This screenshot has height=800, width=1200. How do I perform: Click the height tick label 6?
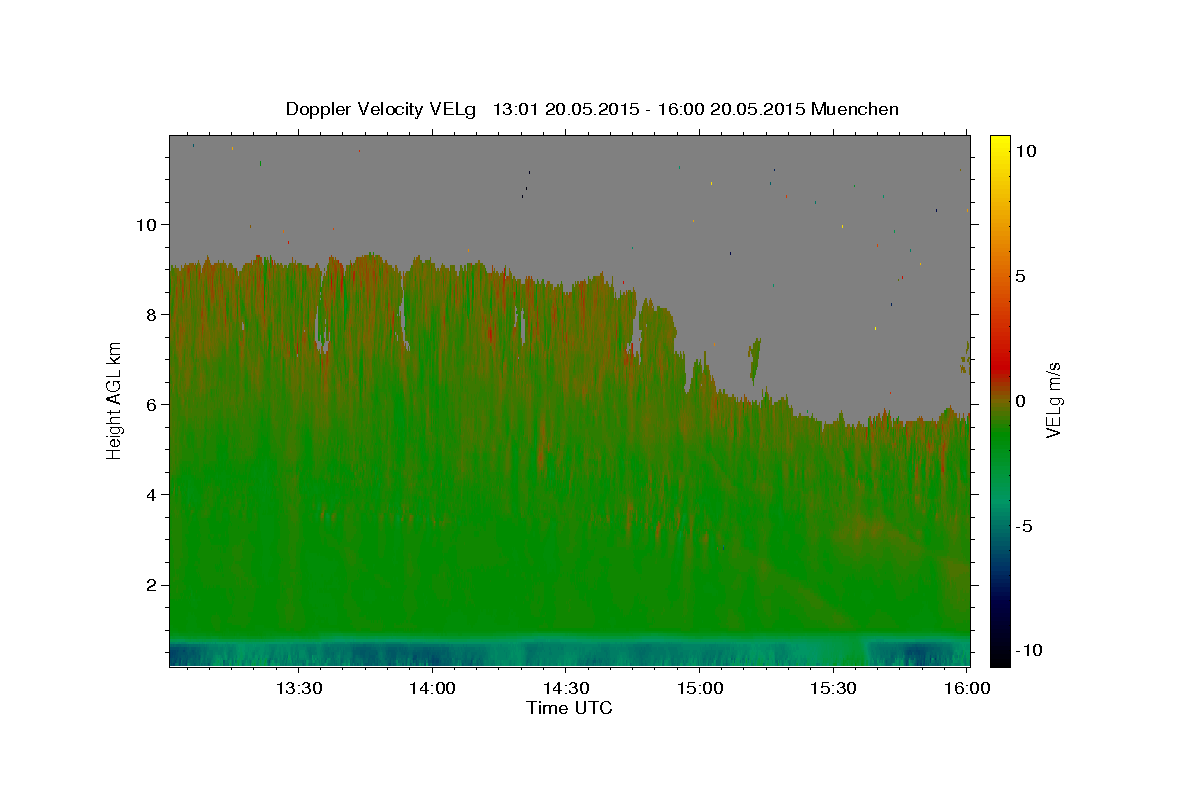[152, 404]
